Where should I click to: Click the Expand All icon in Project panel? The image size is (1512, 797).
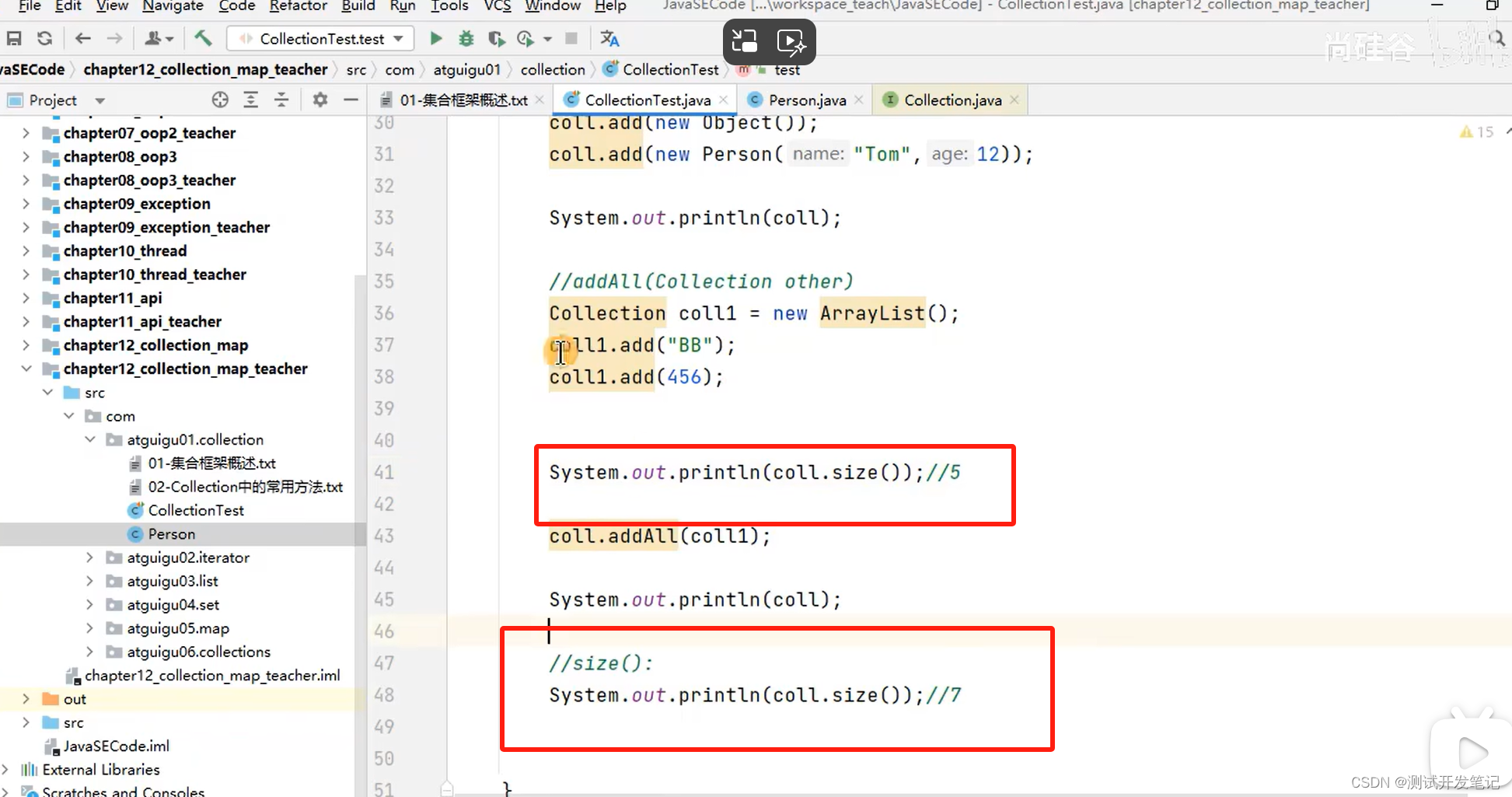coord(250,100)
